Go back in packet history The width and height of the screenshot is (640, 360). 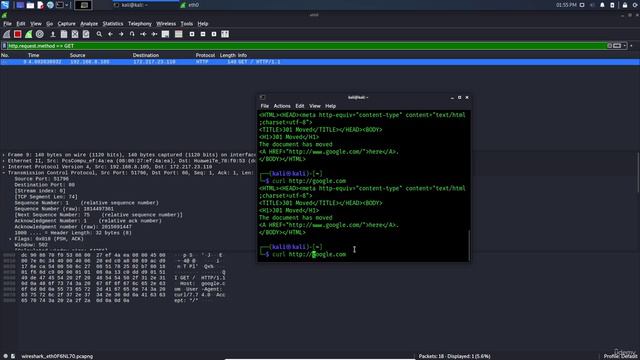(x=110, y=34)
